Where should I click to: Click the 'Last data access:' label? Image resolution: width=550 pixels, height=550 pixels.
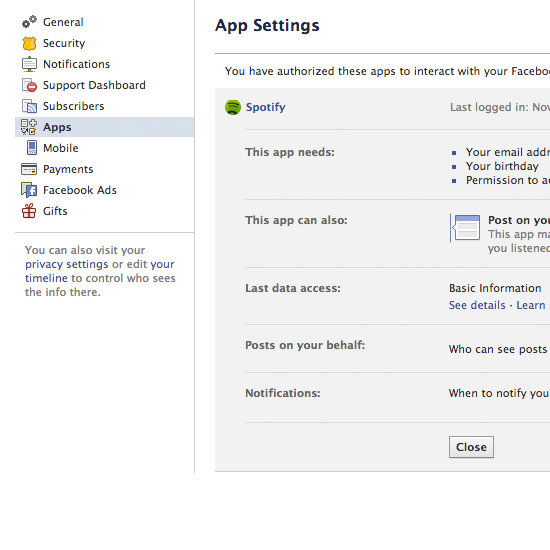[x=293, y=288]
